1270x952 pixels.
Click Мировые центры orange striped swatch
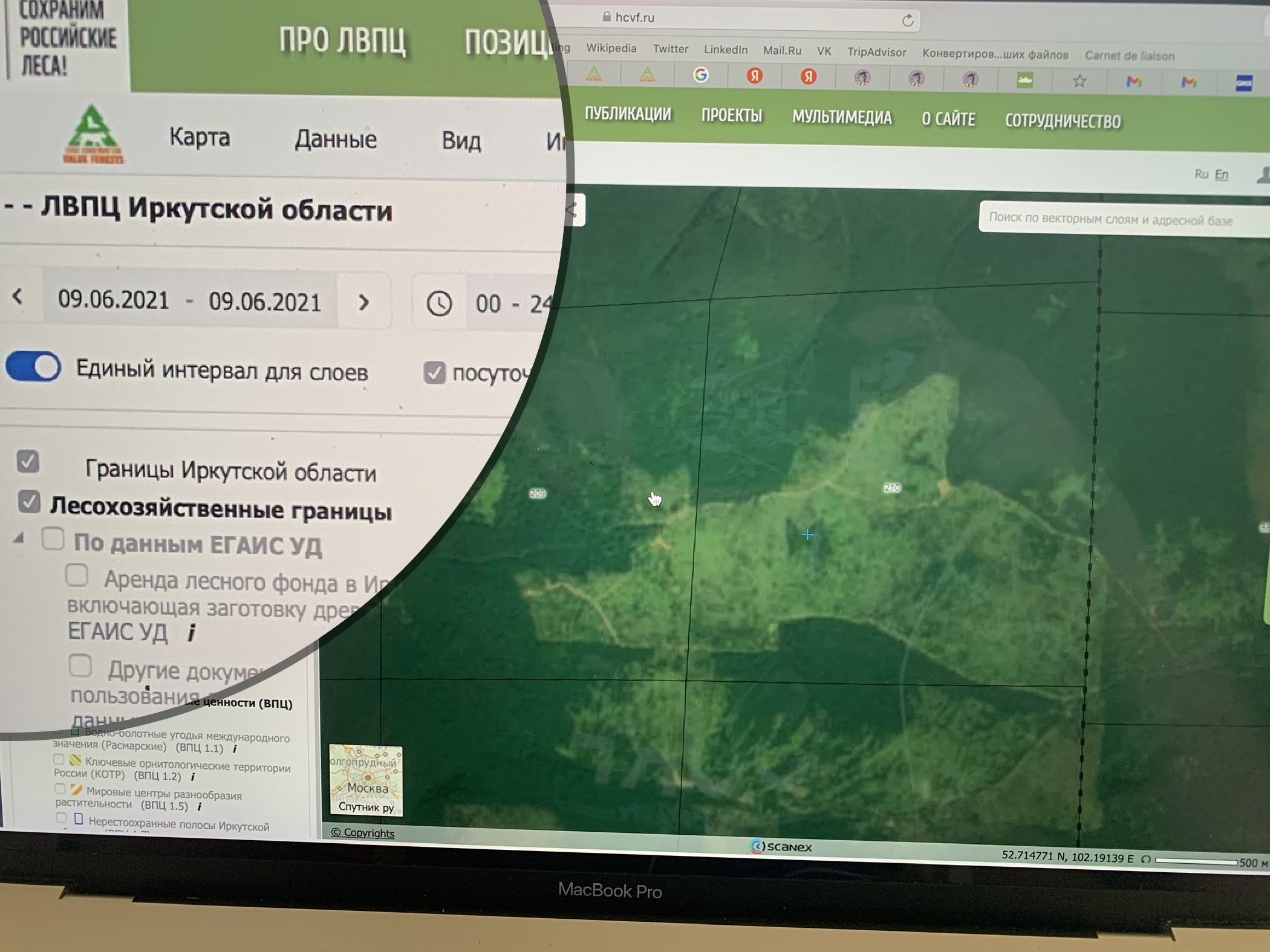point(76,789)
